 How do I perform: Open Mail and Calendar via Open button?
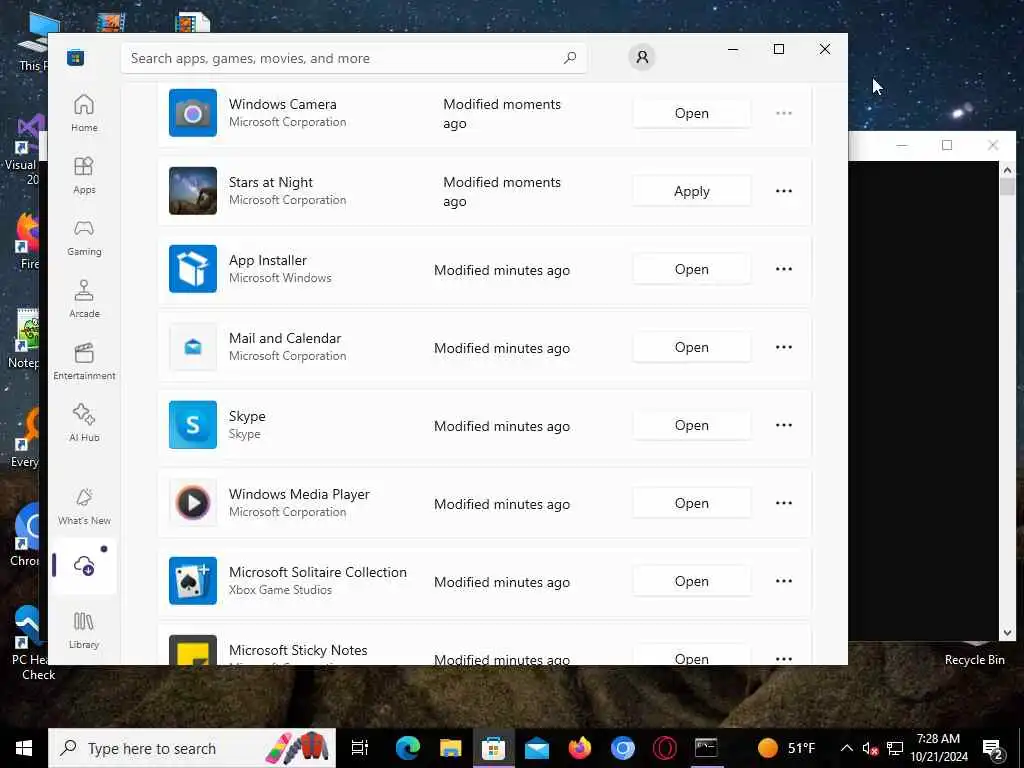692,347
